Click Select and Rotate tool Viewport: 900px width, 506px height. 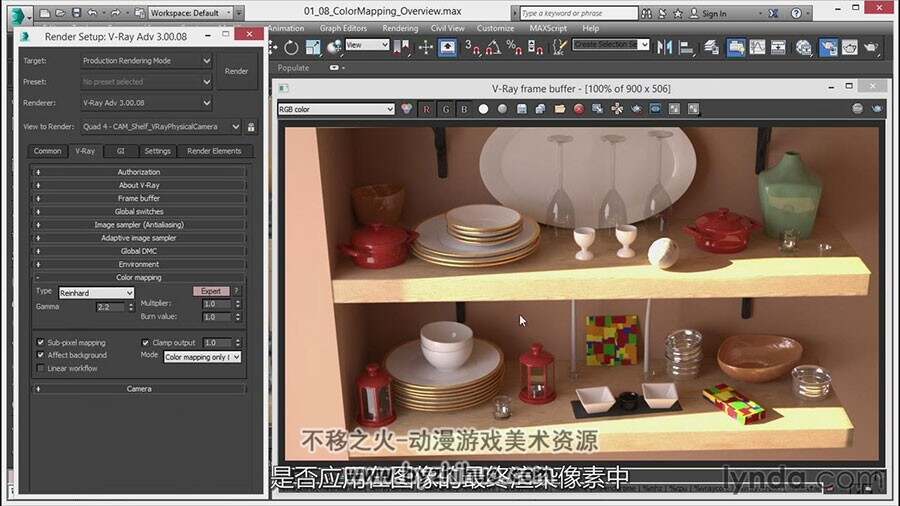tap(291, 48)
